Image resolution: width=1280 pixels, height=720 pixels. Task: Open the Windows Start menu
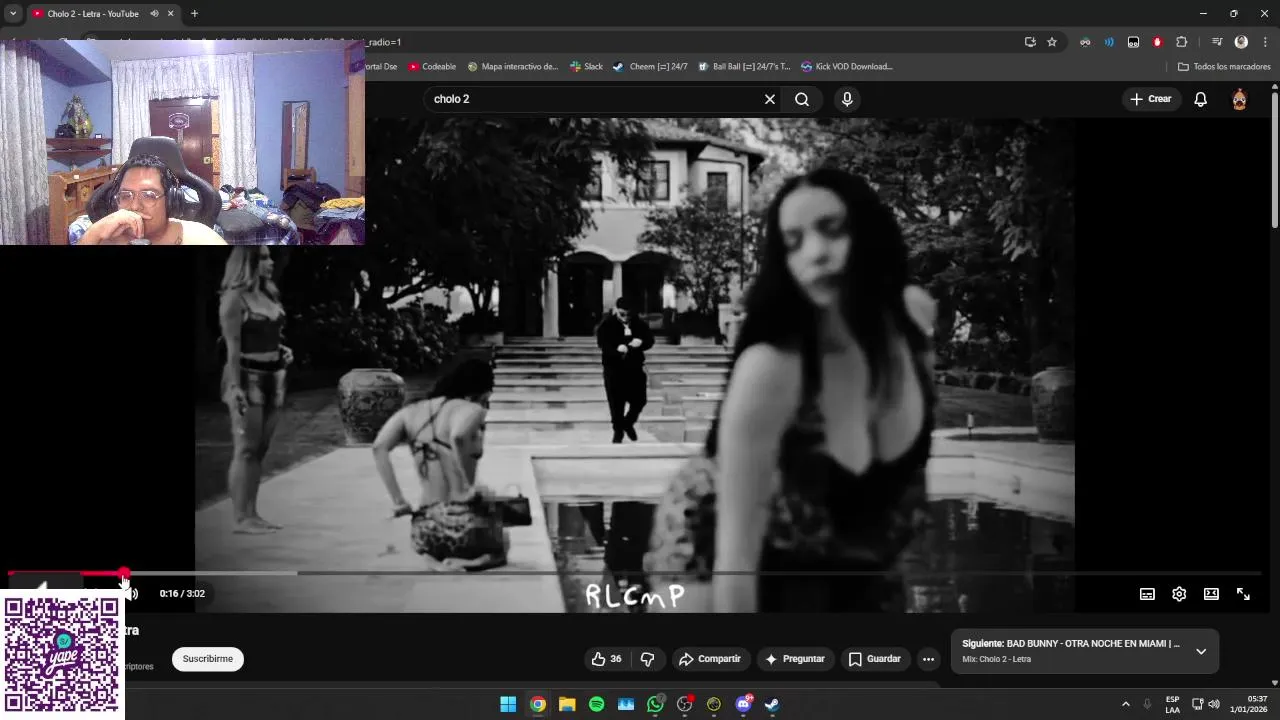pyautogui.click(x=508, y=704)
